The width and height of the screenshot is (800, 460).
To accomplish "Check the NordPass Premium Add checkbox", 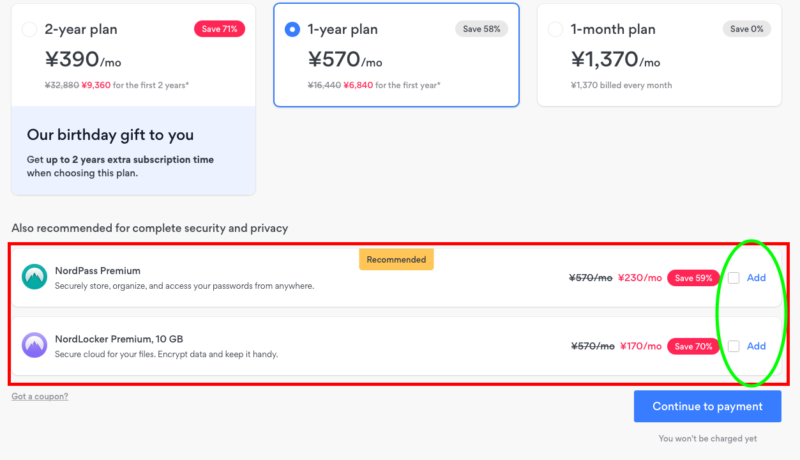I will click(734, 278).
